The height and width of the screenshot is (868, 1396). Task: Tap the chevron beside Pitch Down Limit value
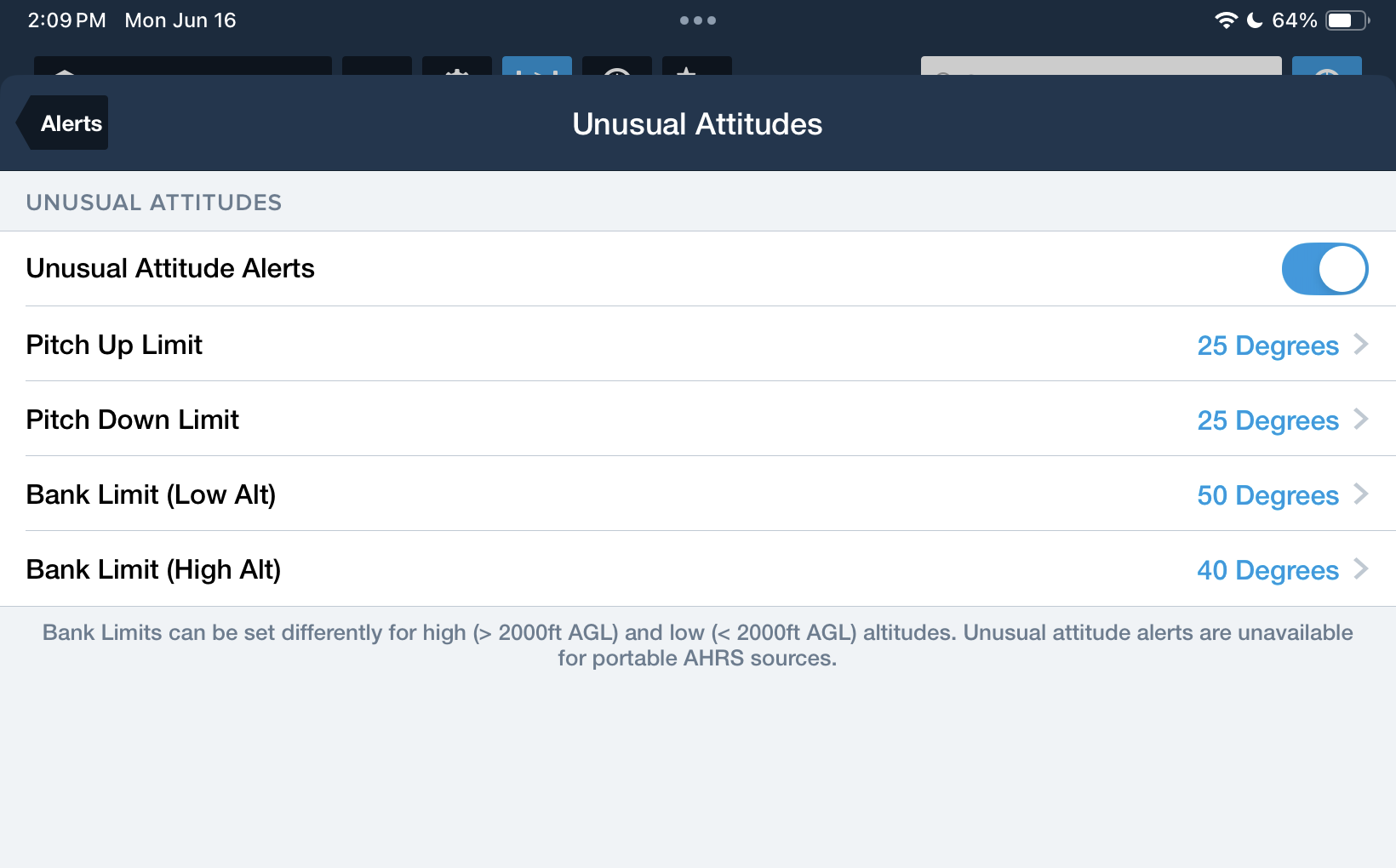(1361, 420)
